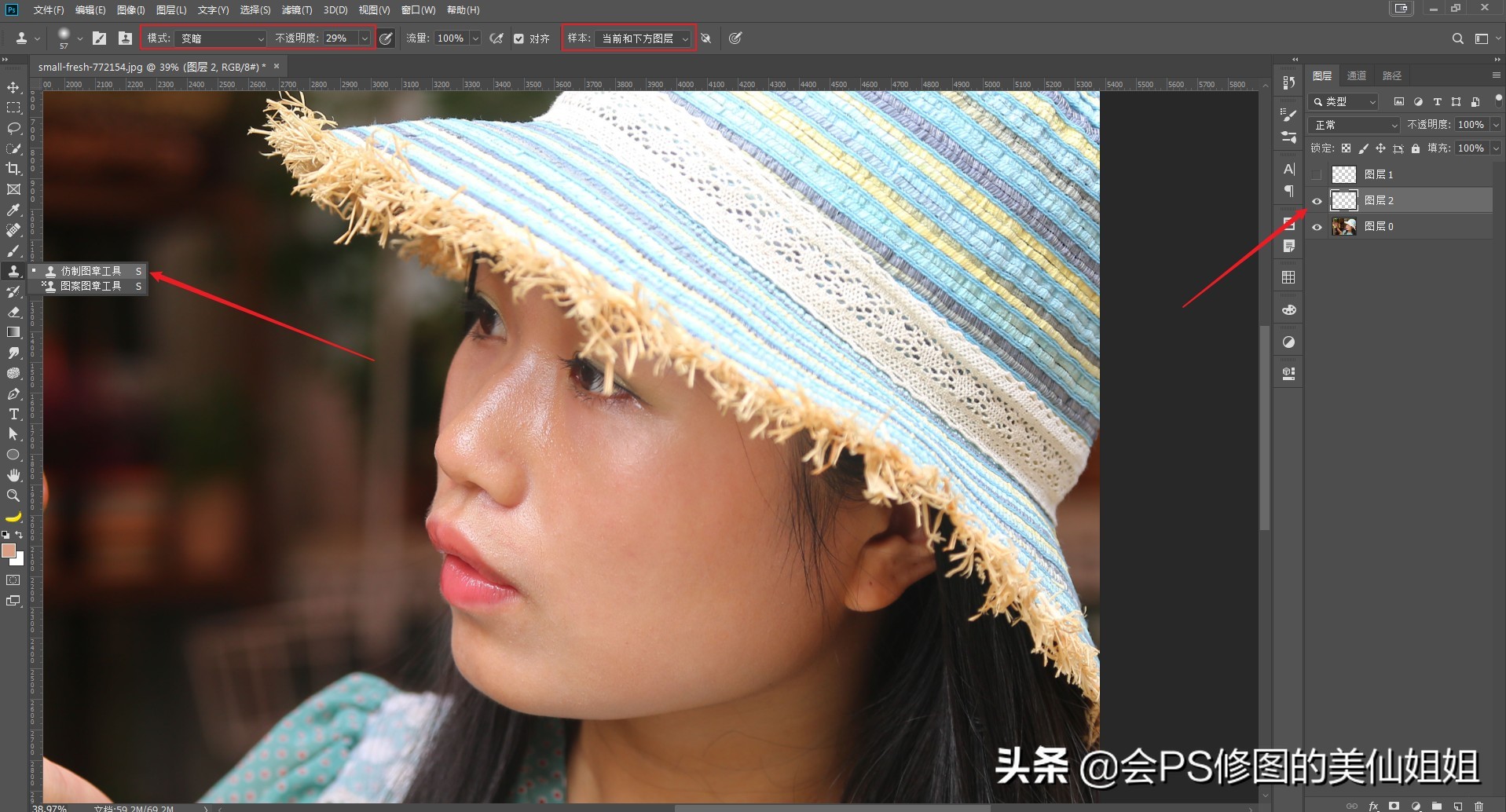1506x812 pixels.
Task: Open the layer 填充 fill dropdown arrow
Action: (1495, 148)
